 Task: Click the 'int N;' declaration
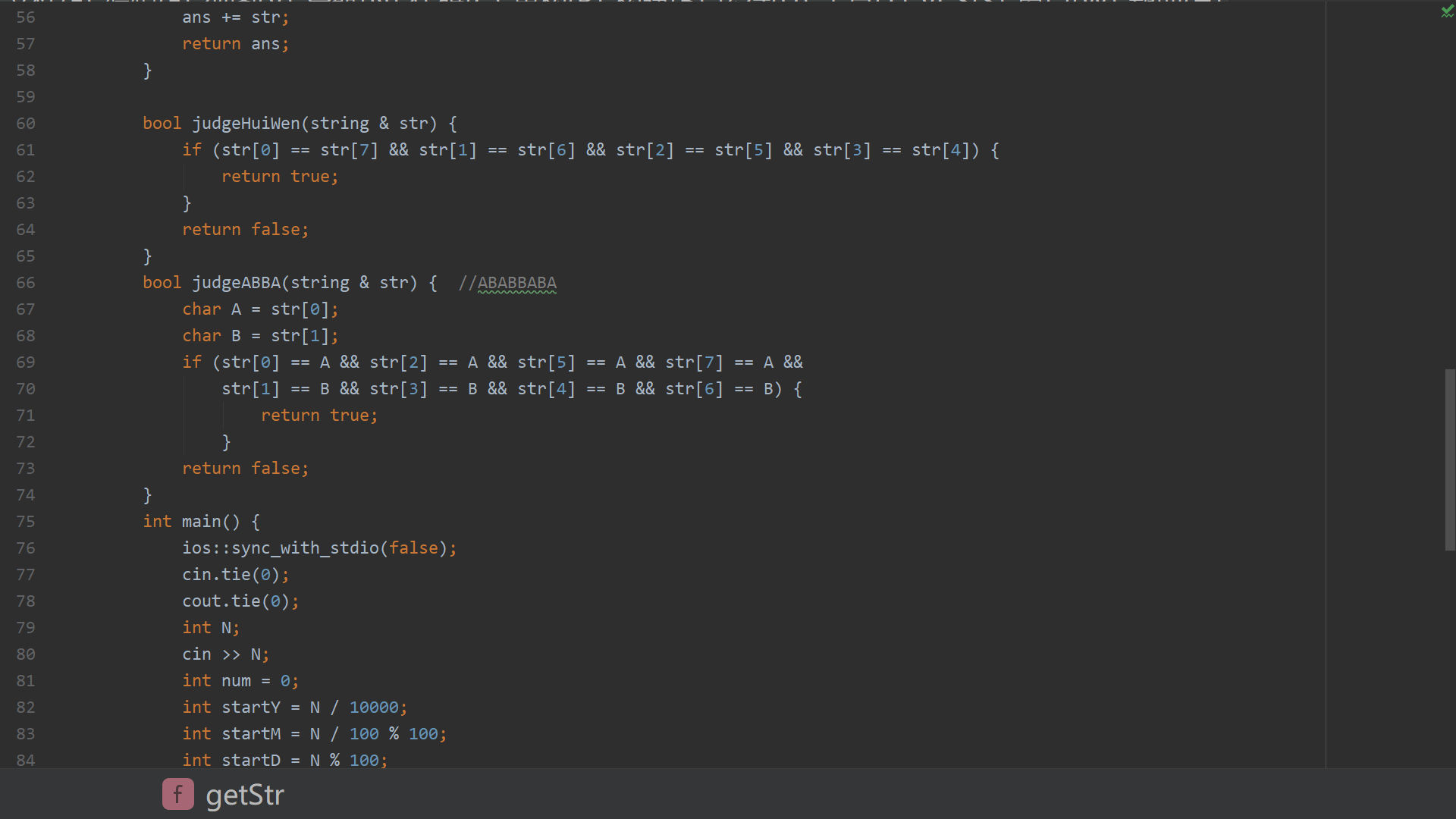[211, 628]
